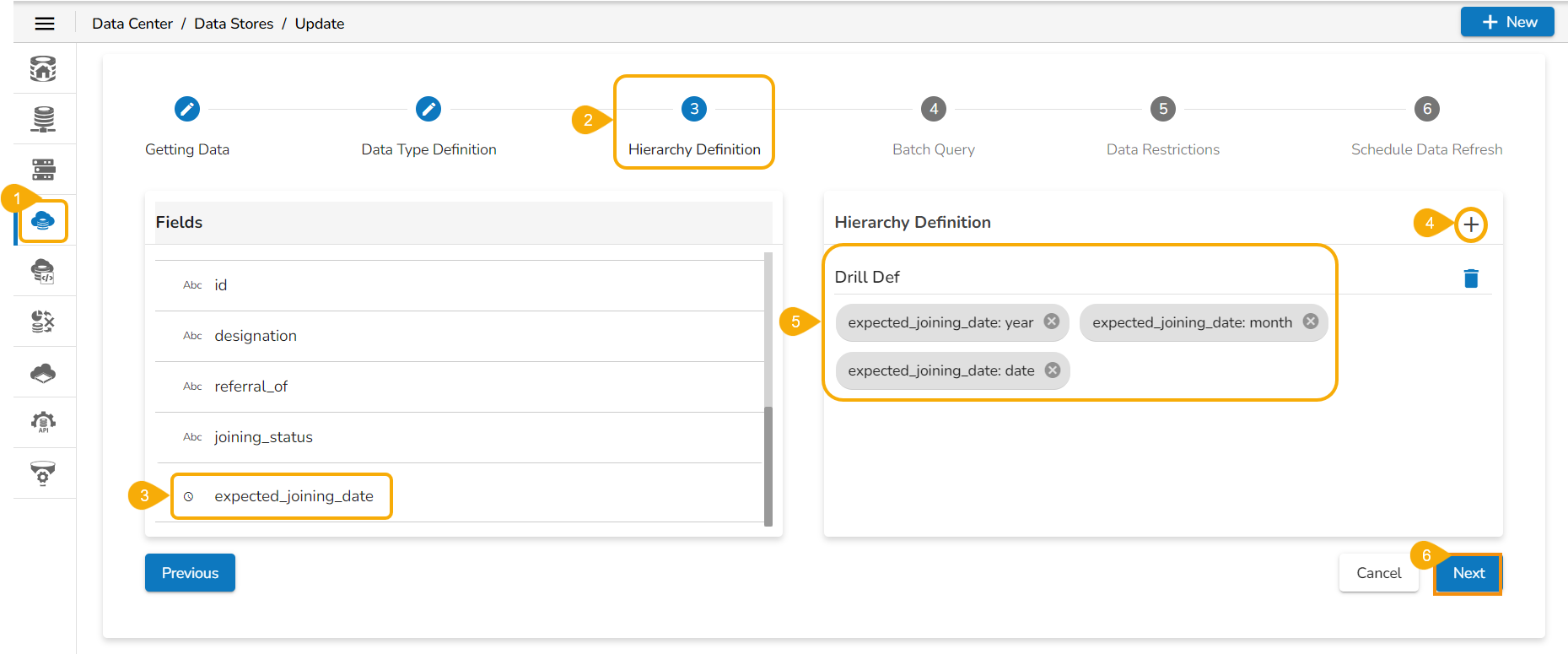Remove expected_joining_date: month chip
The width and height of the screenshot is (1568, 654).
tap(1311, 322)
